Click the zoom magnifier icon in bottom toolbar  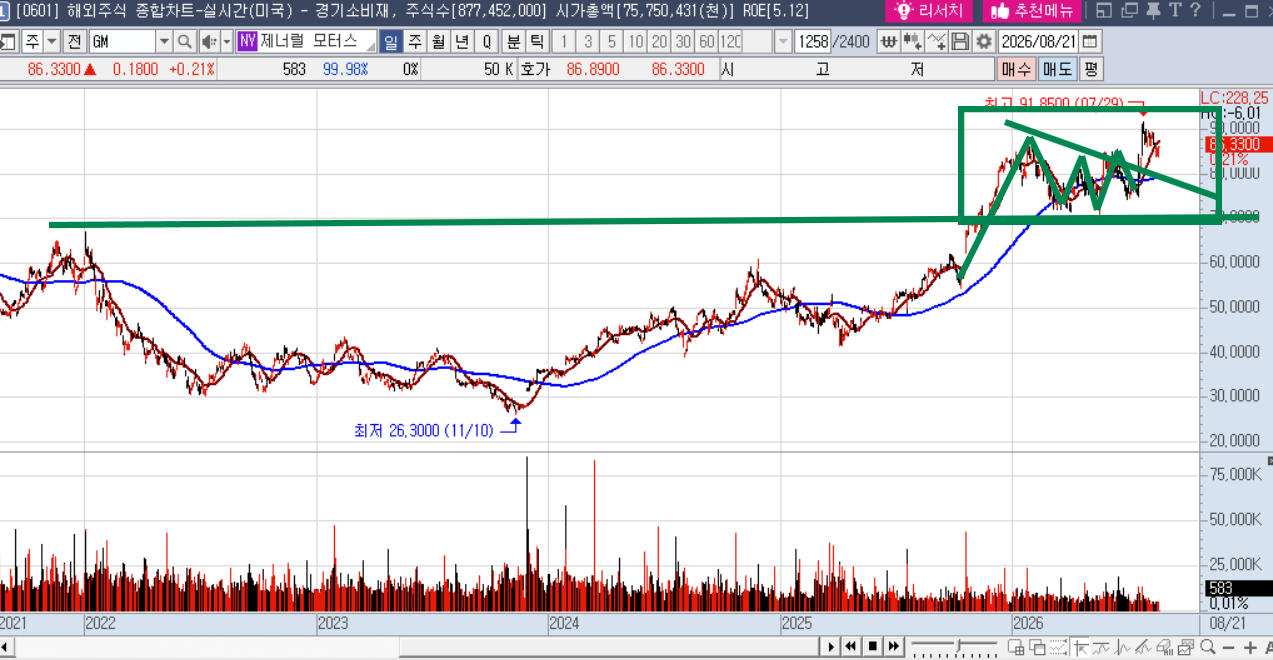click(1208, 647)
